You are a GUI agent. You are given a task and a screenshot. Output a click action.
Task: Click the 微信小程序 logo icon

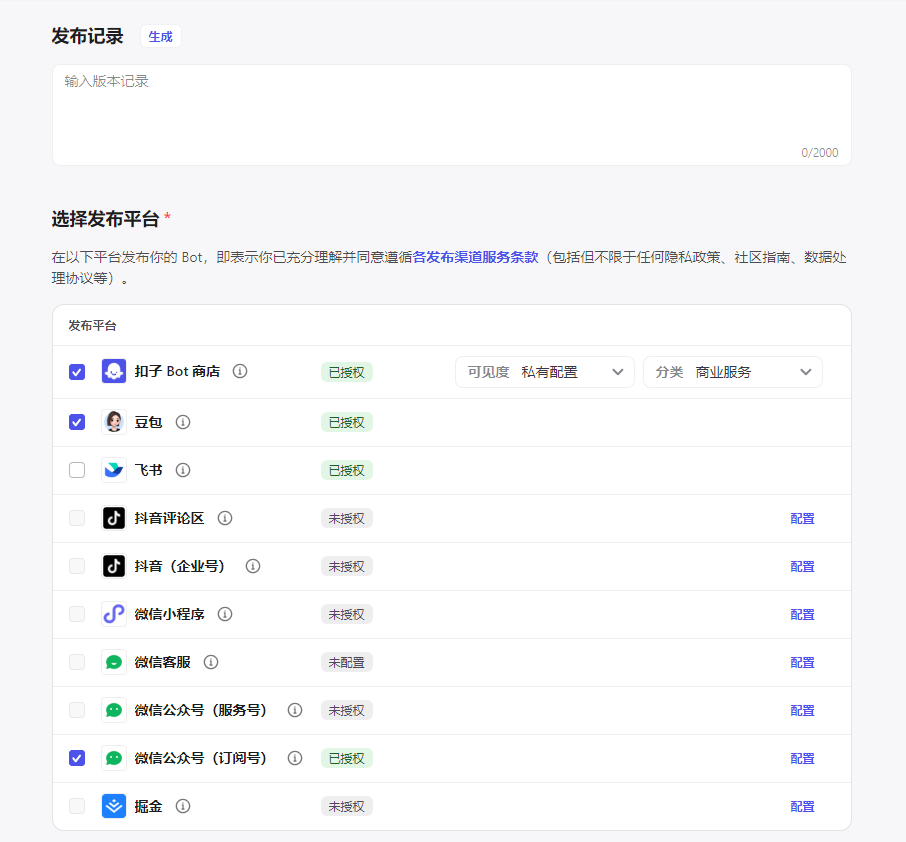click(x=114, y=614)
